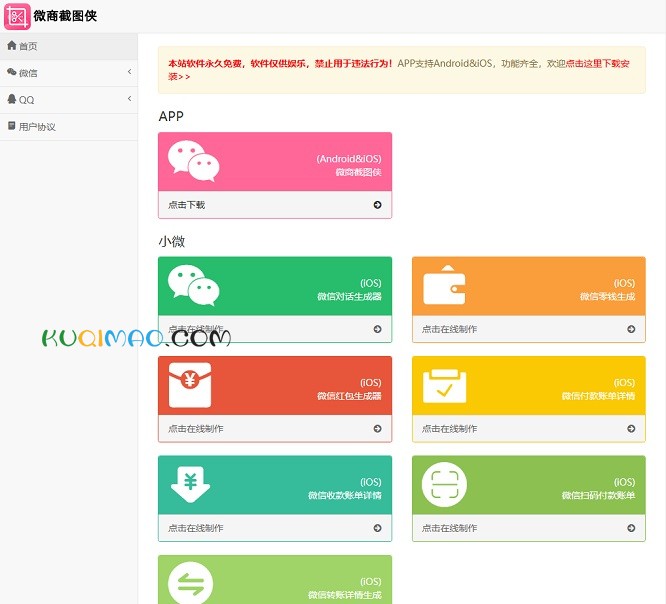Expand the QQ submenu chevron

pos(130,99)
